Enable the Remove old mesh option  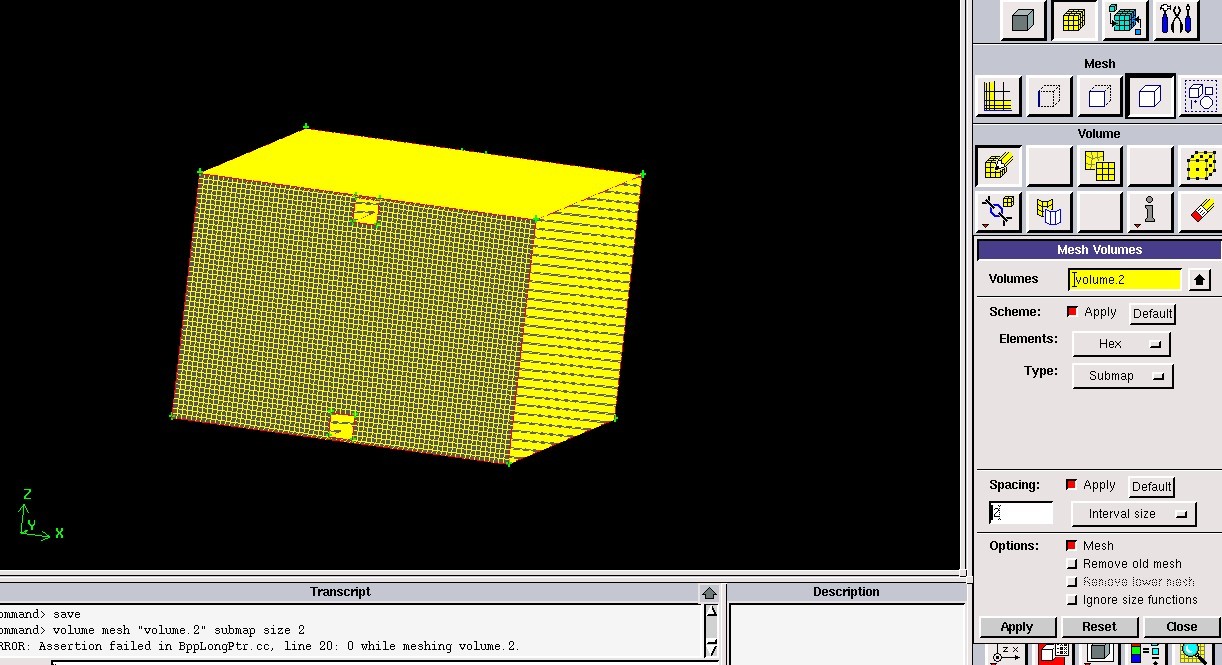[1072, 564]
